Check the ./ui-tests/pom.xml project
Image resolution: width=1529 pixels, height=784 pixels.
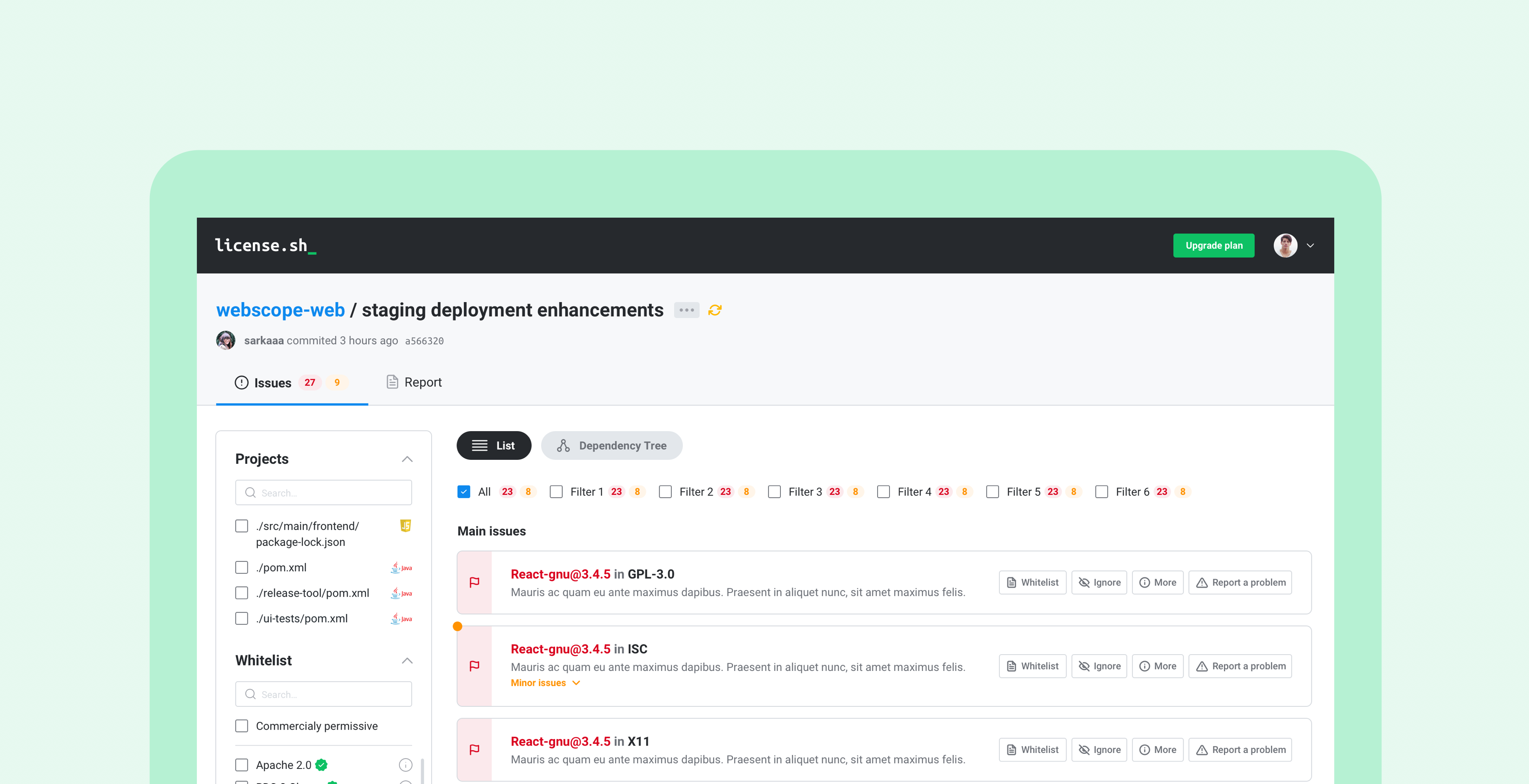[242, 618]
